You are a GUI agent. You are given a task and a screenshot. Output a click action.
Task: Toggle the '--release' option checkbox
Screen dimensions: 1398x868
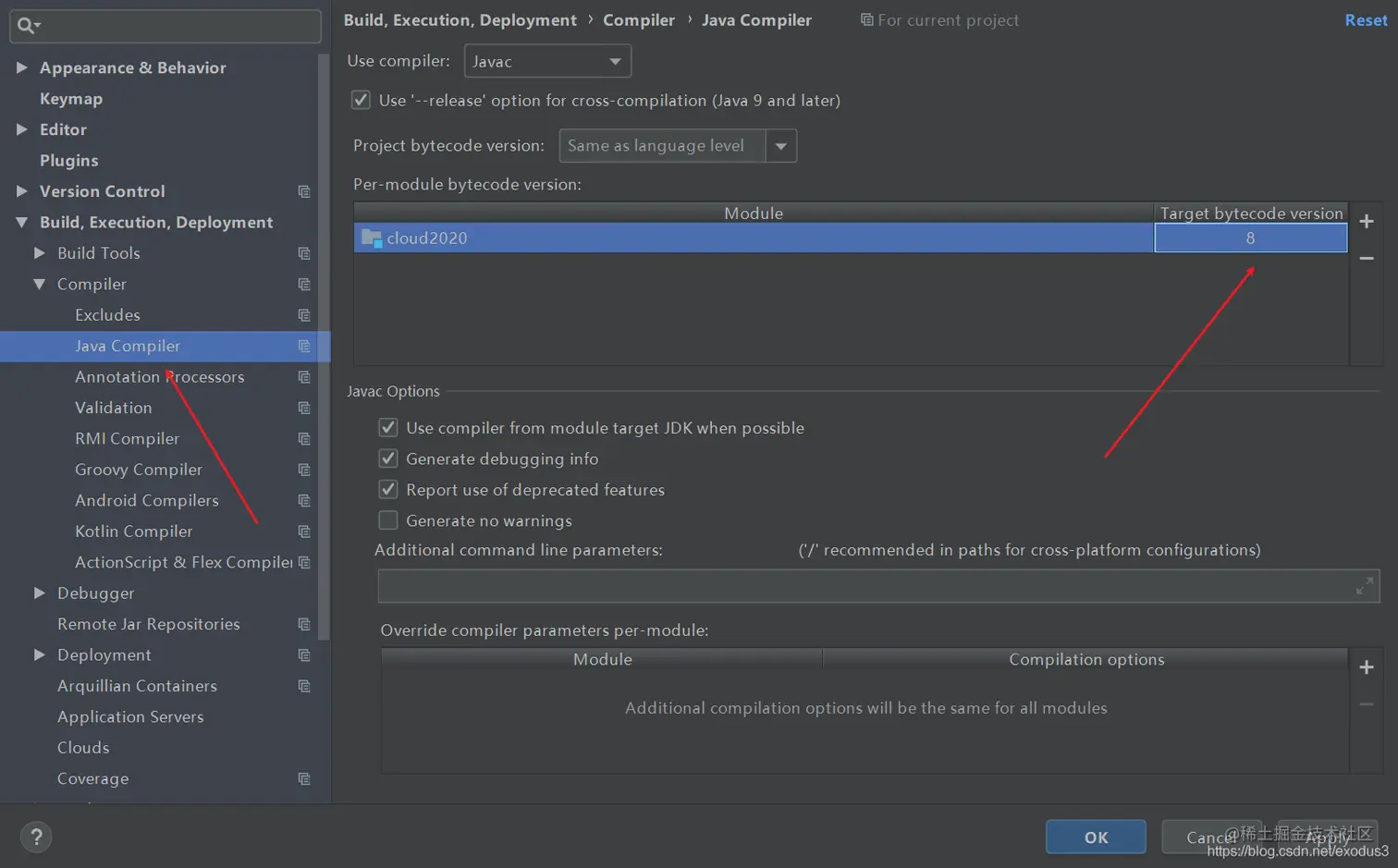pyautogui.click(x=361, y=100)
